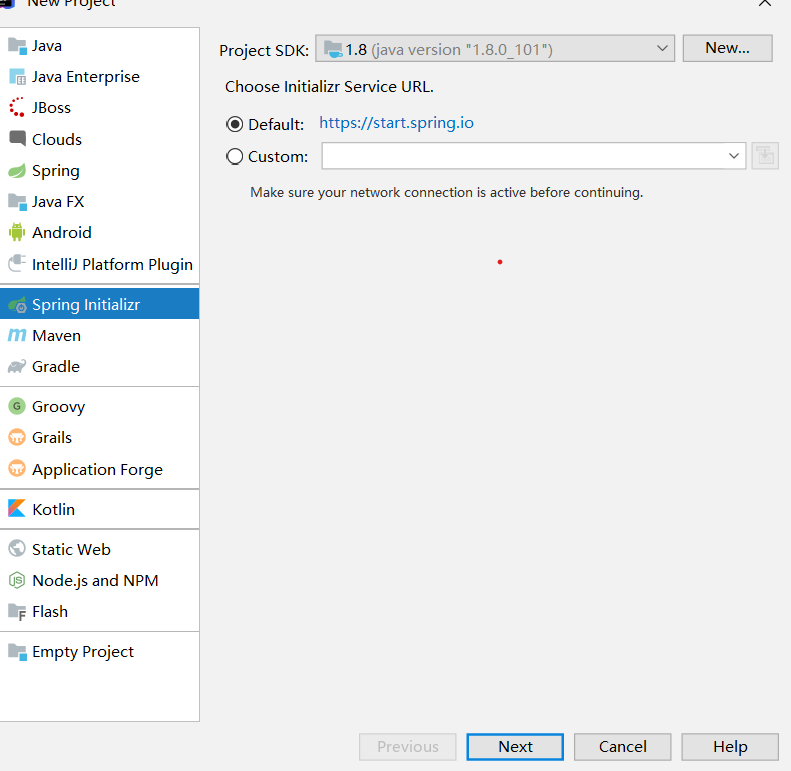Click the Next button

pos(515,747)
